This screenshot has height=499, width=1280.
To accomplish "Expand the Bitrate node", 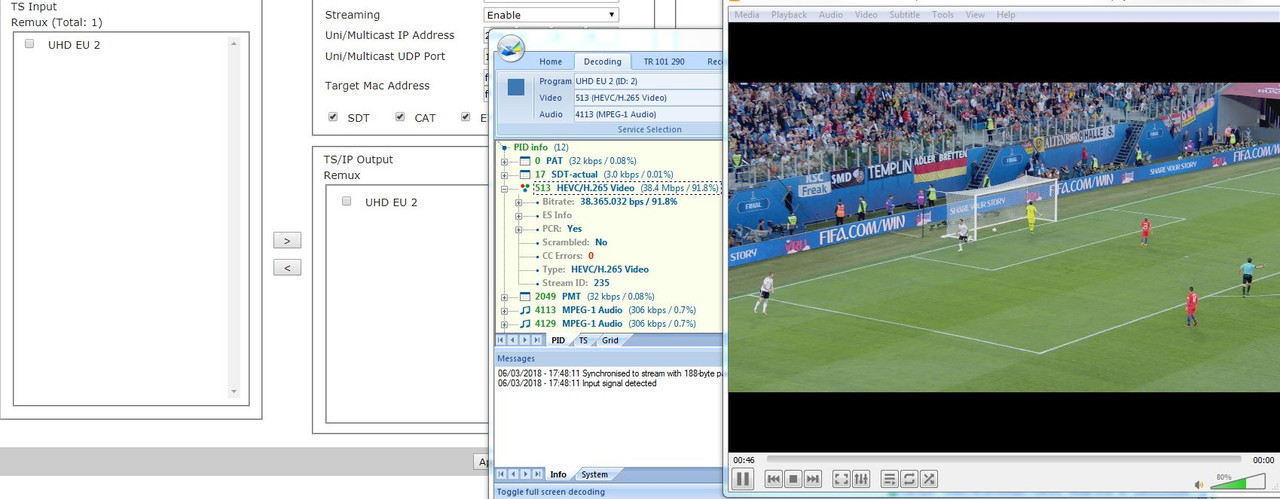I will pyautogui.click(x=519, y=202).
